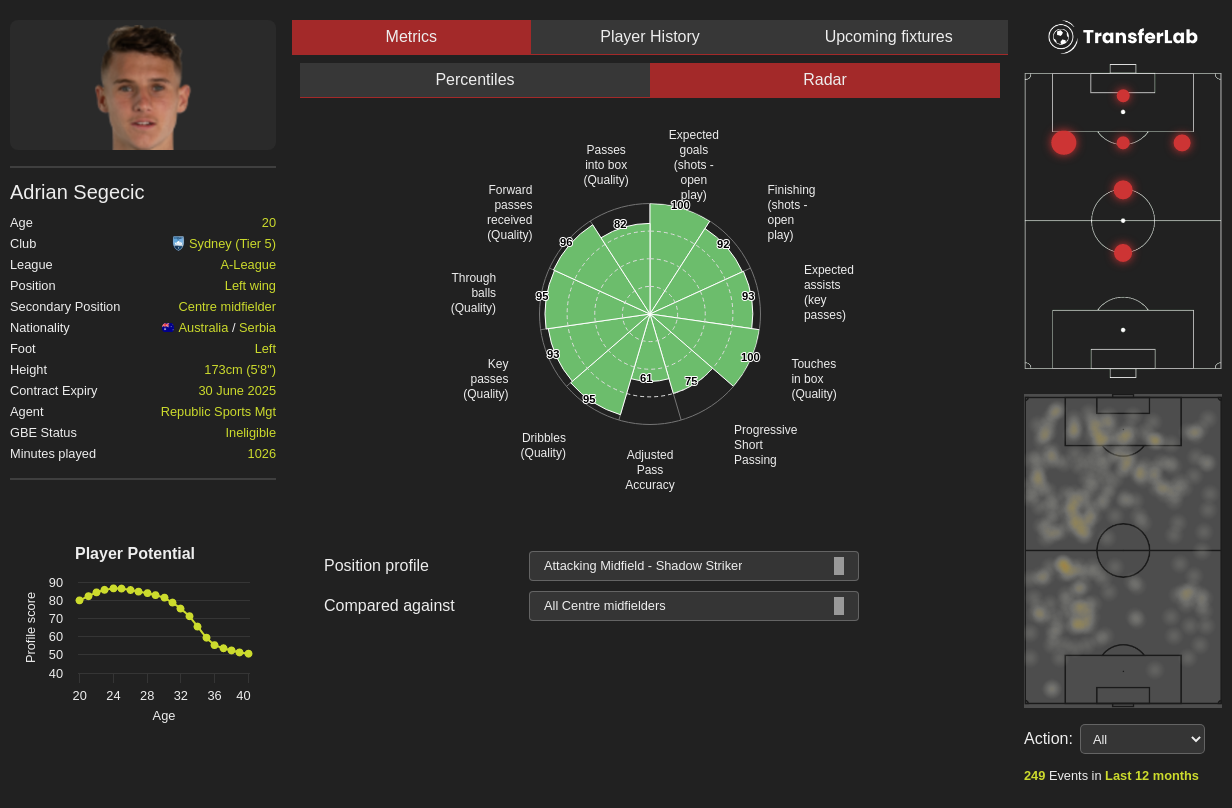
Task: Click the Last 12 months text
Action: coord(1152,776)
